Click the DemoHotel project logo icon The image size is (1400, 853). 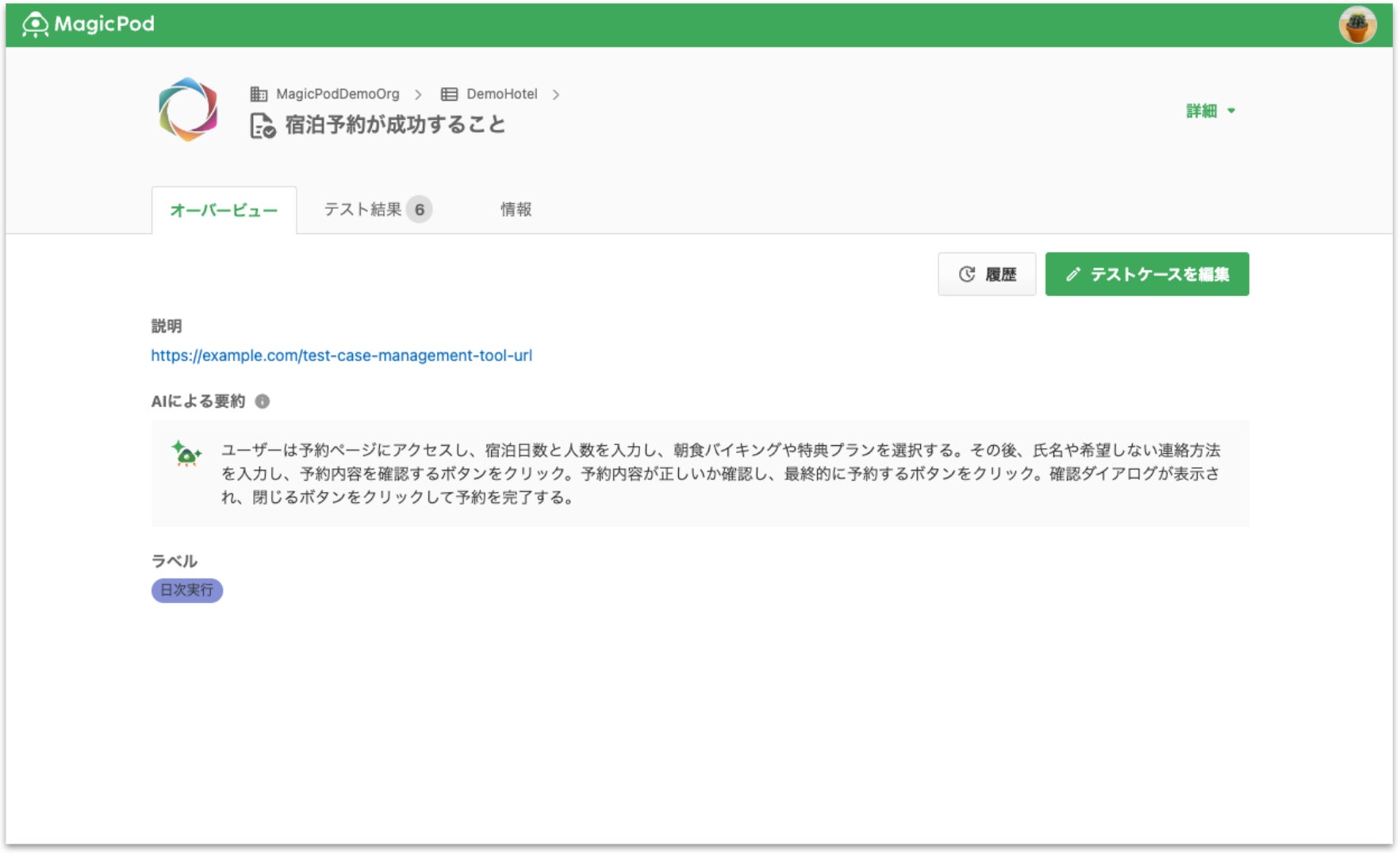pyautogui.click(x=188, y=110)
